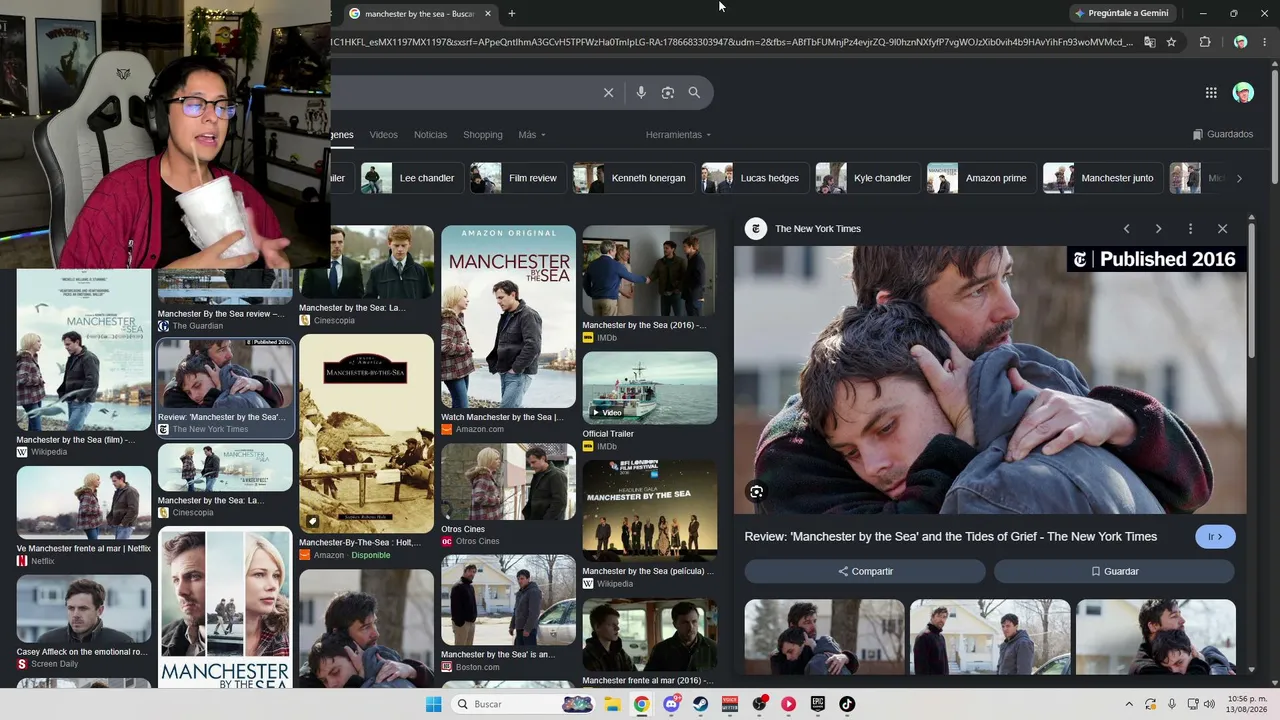Click the Pregúntale a Gemini button
The image size is (1280, 720).
coord(1120,14)
